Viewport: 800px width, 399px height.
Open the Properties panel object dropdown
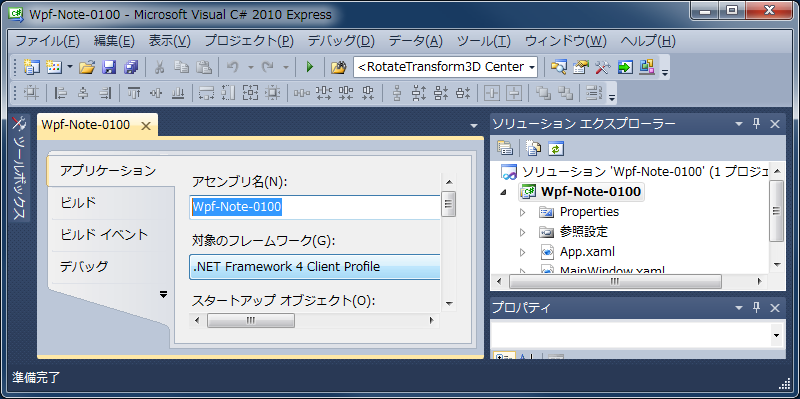click(x=776, y=335)
